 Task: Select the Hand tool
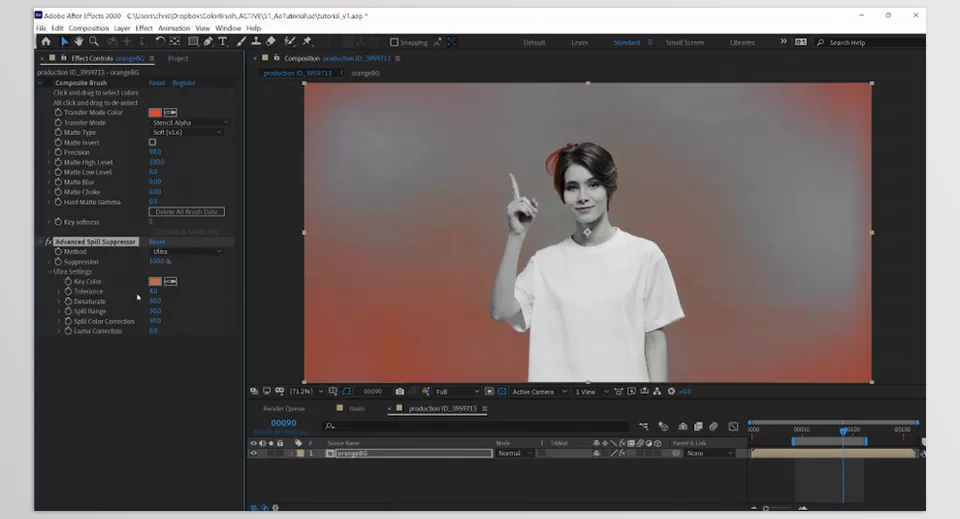click(79, 42)
